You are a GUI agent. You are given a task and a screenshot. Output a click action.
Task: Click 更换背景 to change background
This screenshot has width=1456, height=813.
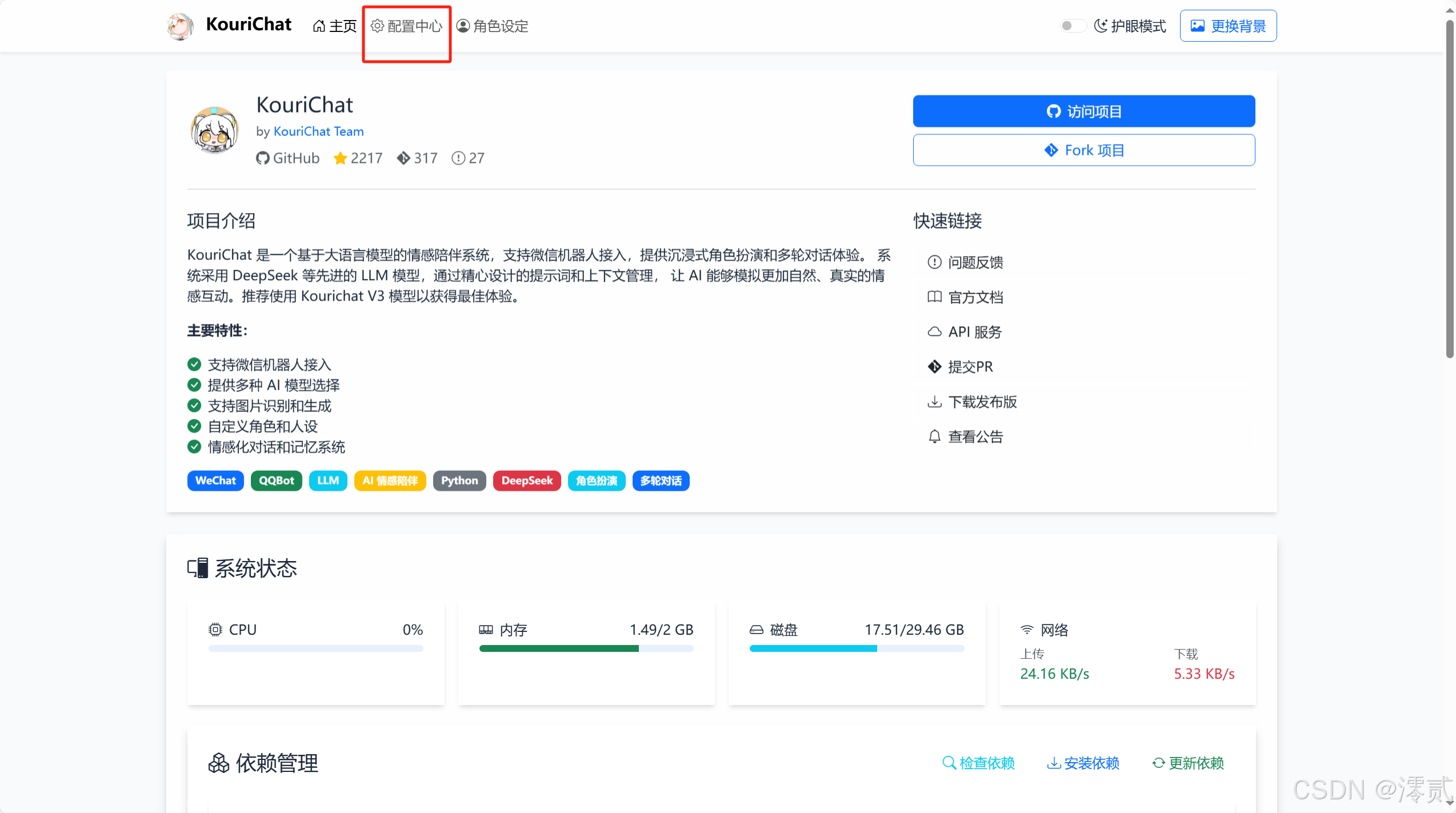1227,25
